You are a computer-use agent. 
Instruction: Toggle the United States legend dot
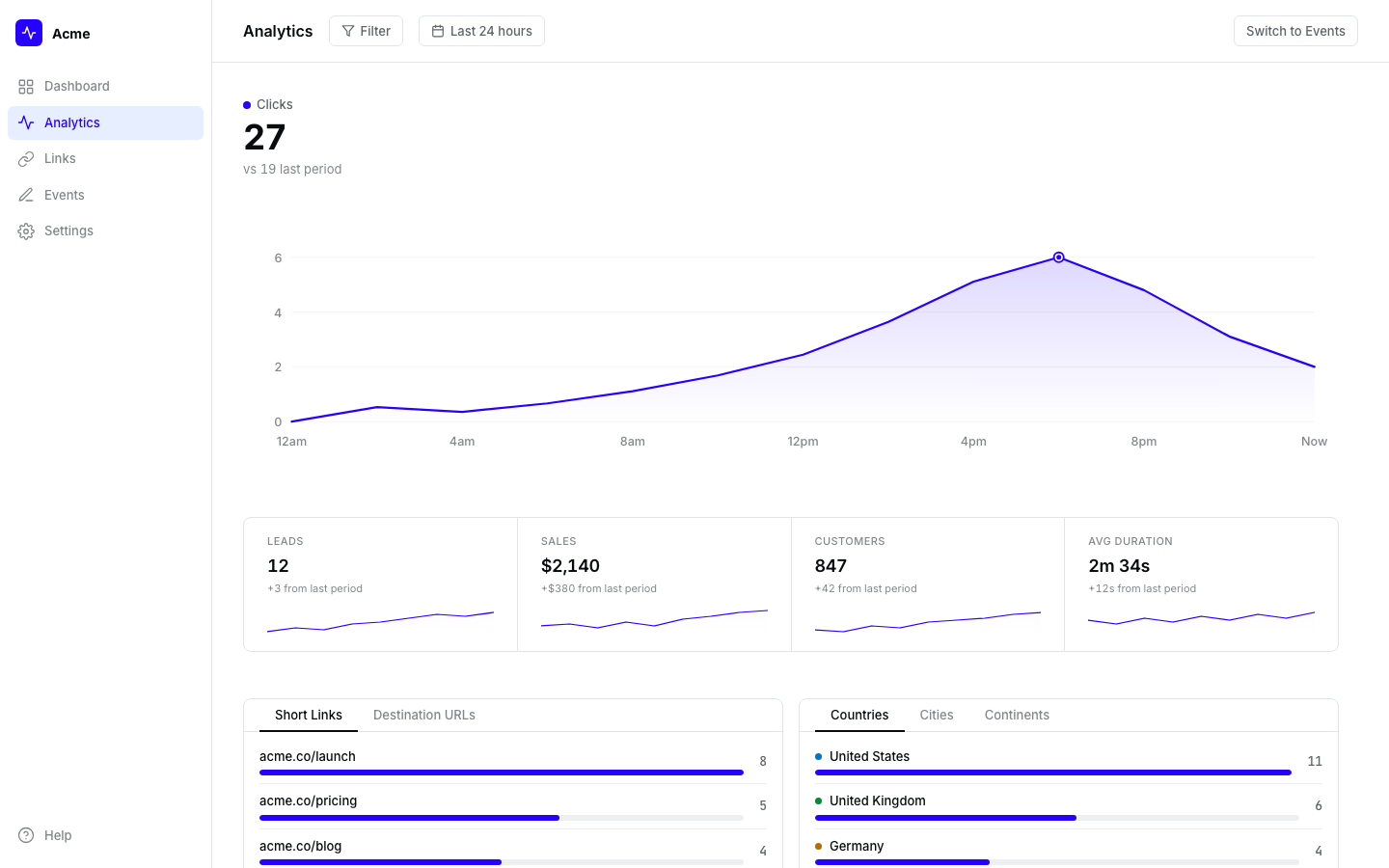pos(819,756)
